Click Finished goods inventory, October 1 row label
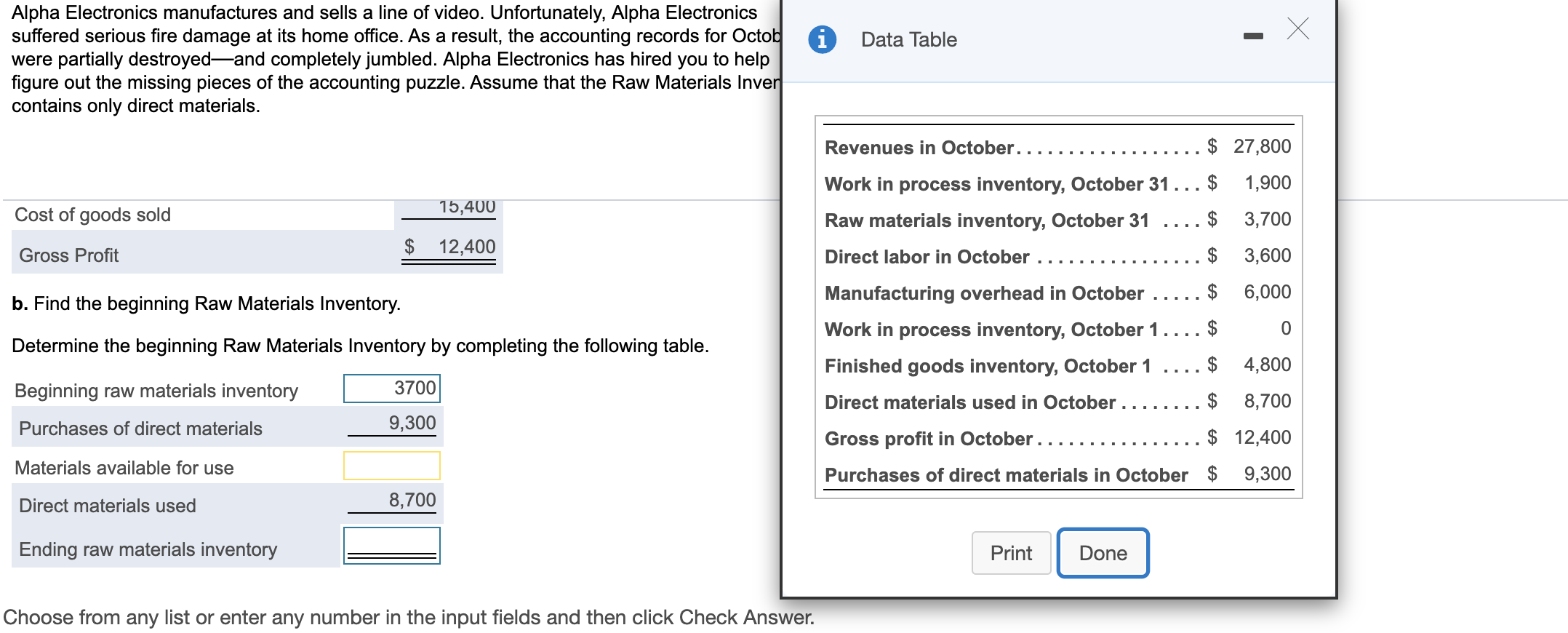This screenshot has height=633, width=1568. click(x=988, y=366)
